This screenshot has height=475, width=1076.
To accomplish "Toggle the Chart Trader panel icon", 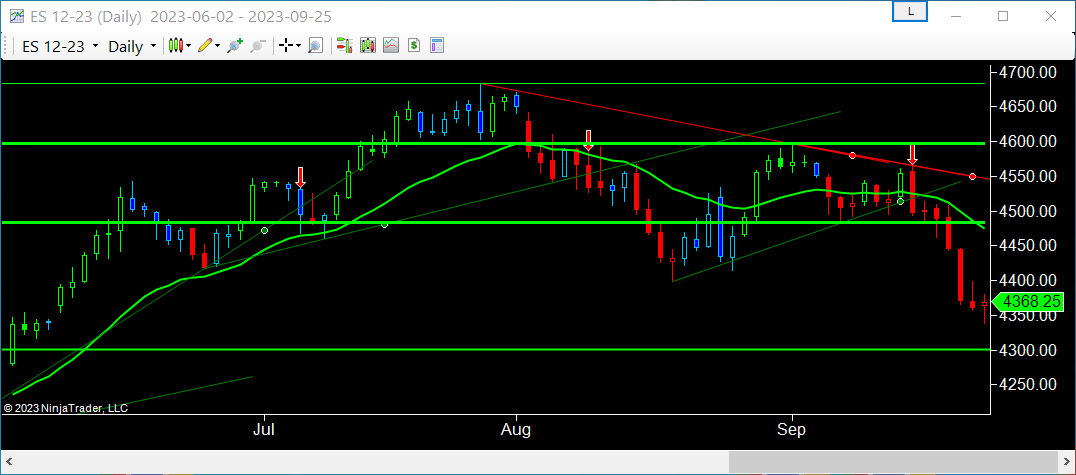I will pos(344,46).
